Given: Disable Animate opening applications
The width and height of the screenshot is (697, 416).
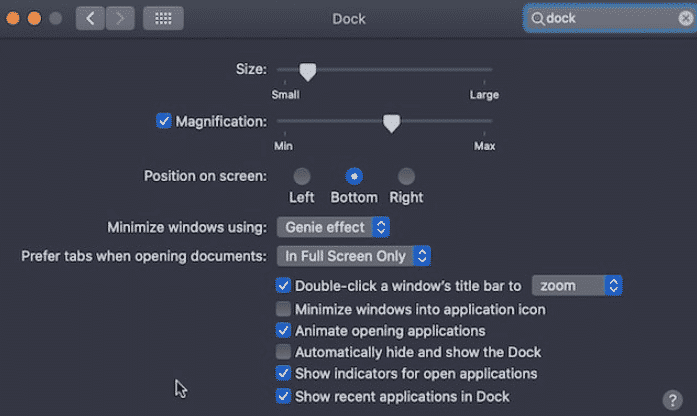Looking at the screenshot, I should 283,330.
